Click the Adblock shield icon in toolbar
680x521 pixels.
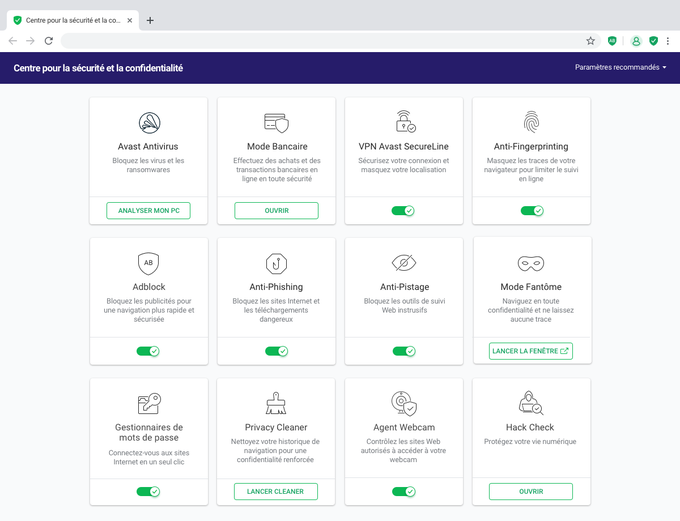(x=612, y=41)
